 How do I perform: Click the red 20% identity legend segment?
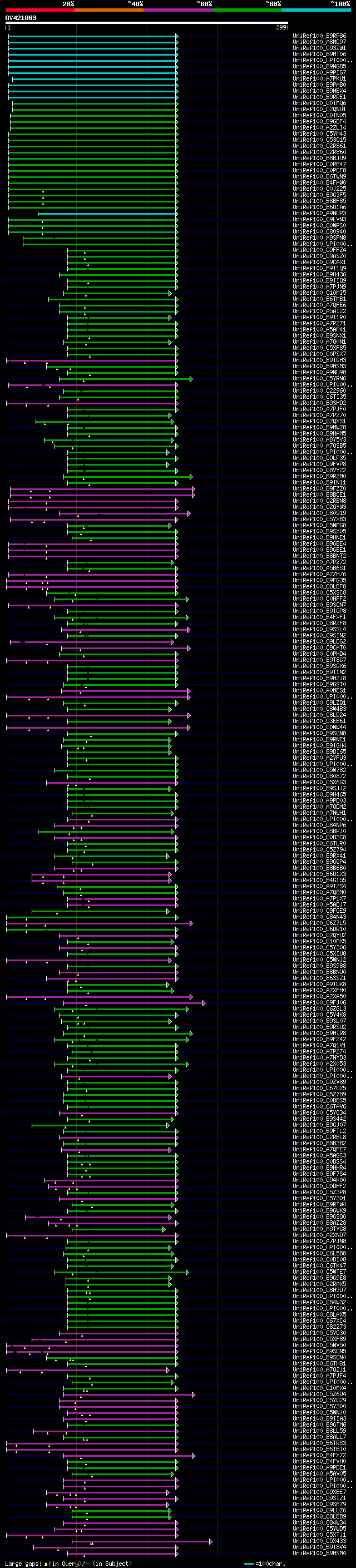tap(39, 10)
